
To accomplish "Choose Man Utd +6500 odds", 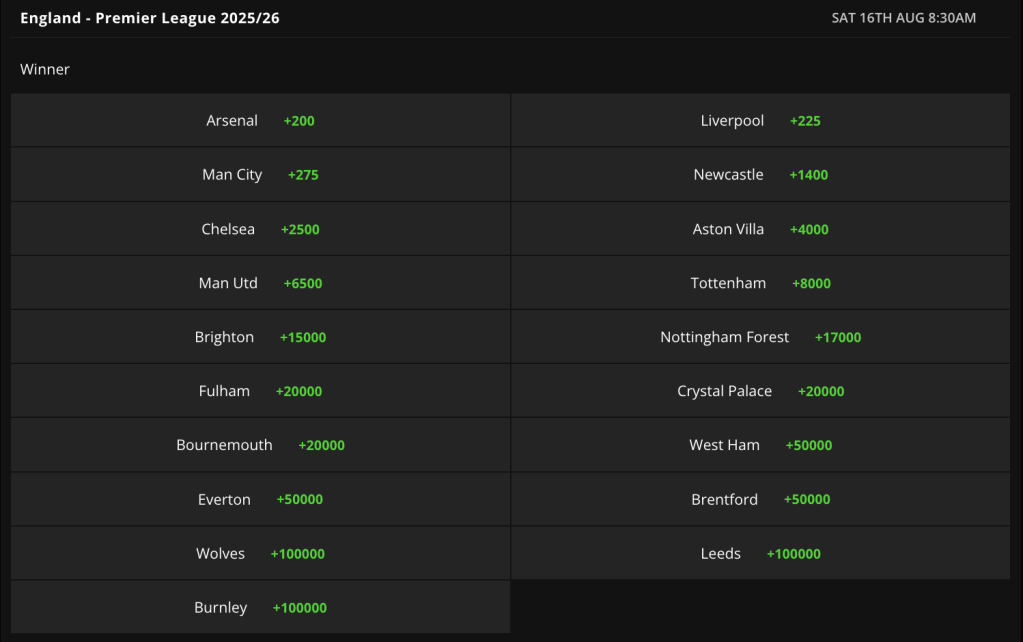I will coord(260,283).
